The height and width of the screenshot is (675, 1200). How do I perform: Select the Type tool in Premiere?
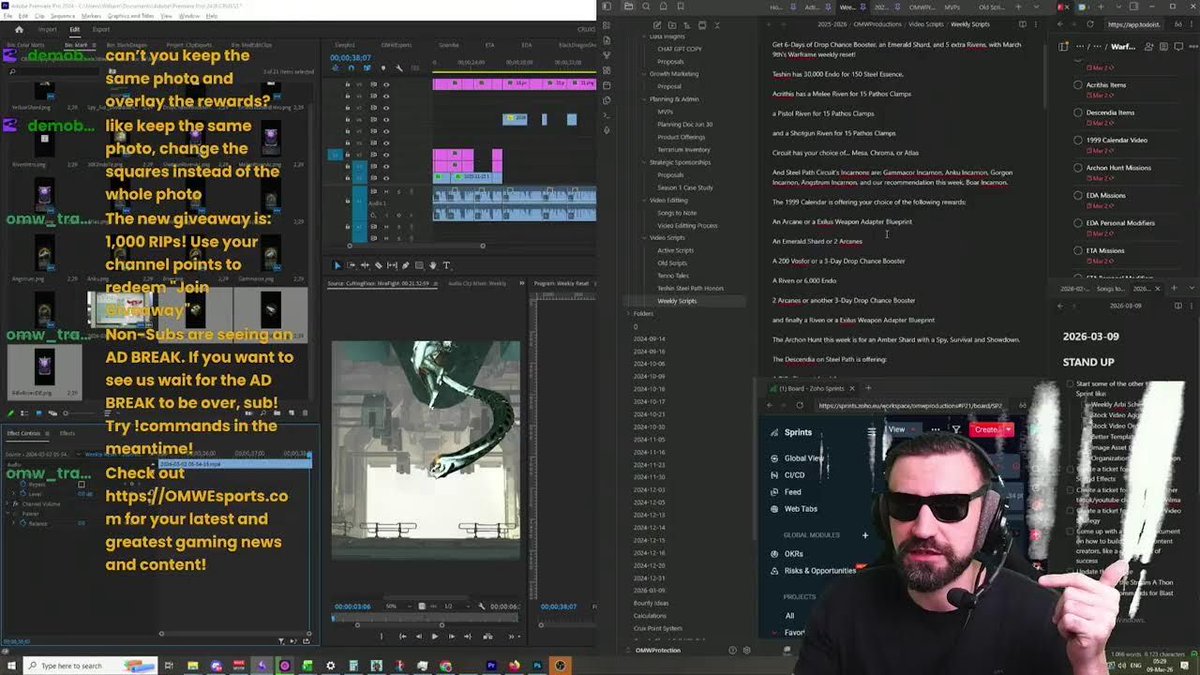446,265
